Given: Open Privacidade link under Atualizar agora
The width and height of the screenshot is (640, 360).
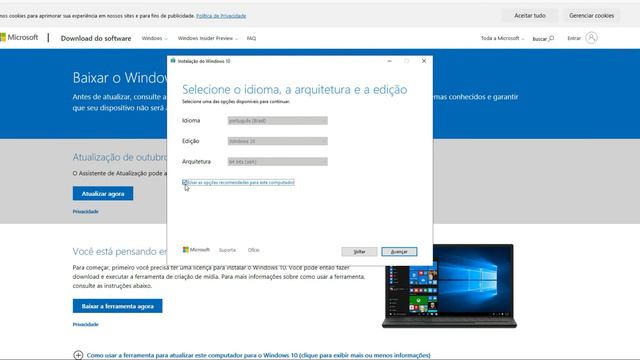Looking at the screenshot, I should [x=86, y=211].
